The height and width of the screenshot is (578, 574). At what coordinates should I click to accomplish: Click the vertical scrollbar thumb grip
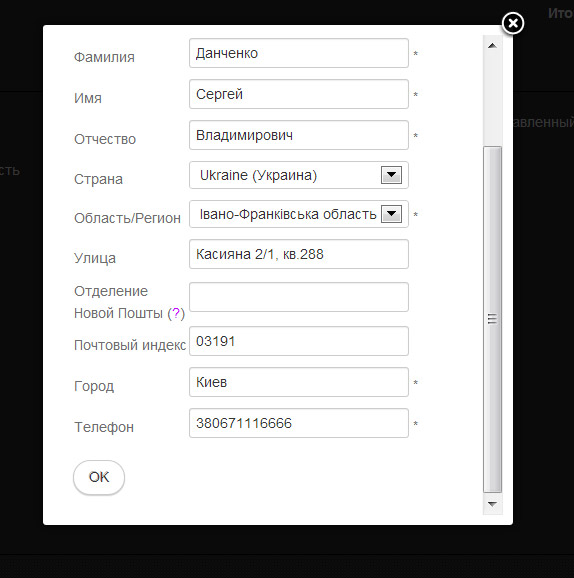click(x=492, y=319)
